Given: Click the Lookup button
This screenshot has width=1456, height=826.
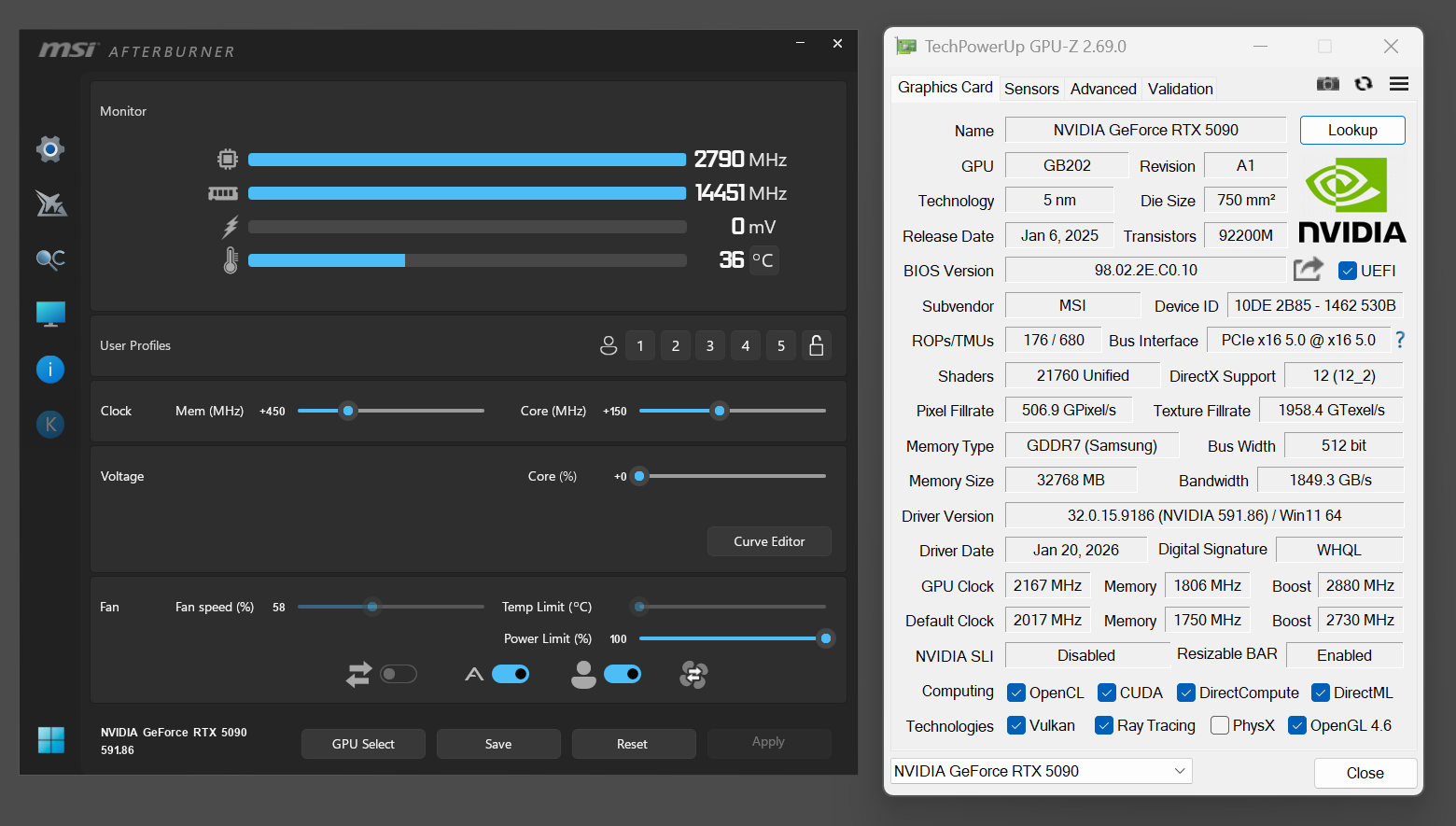Looking at the screenshot, I should (x=1352, y=130).
